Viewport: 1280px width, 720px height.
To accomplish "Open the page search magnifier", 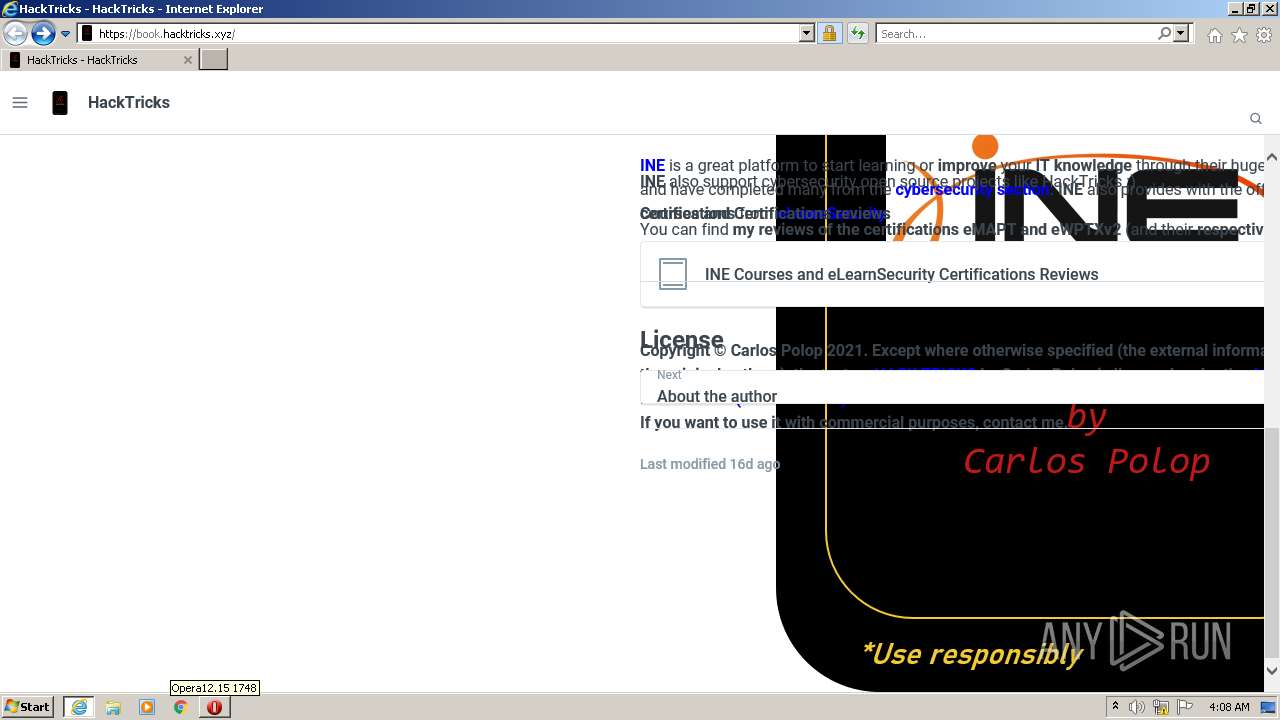I will (x=1256, y=118).
